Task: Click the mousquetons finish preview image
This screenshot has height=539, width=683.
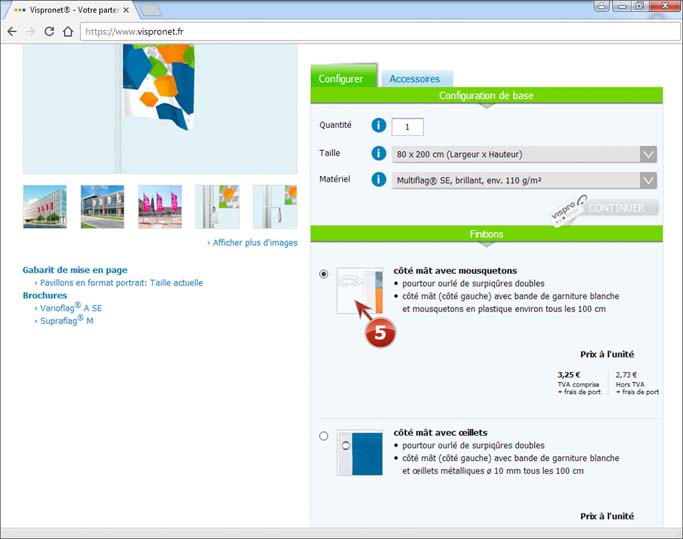Action: click(x=360, y=291)
